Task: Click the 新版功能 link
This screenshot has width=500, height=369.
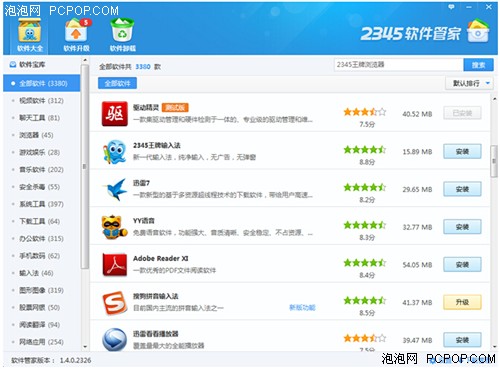Action: pos(302,307)
